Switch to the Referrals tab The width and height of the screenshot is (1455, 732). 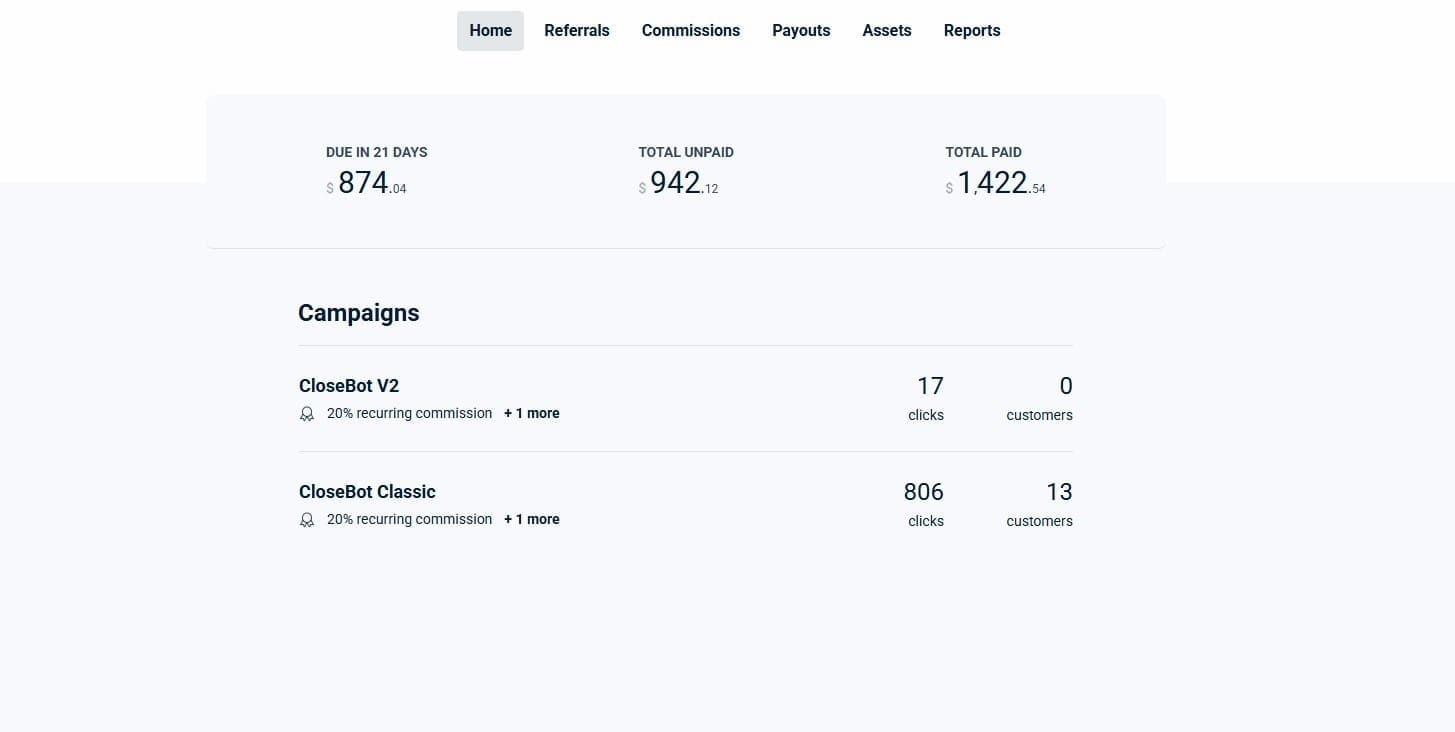pos(576,31)
